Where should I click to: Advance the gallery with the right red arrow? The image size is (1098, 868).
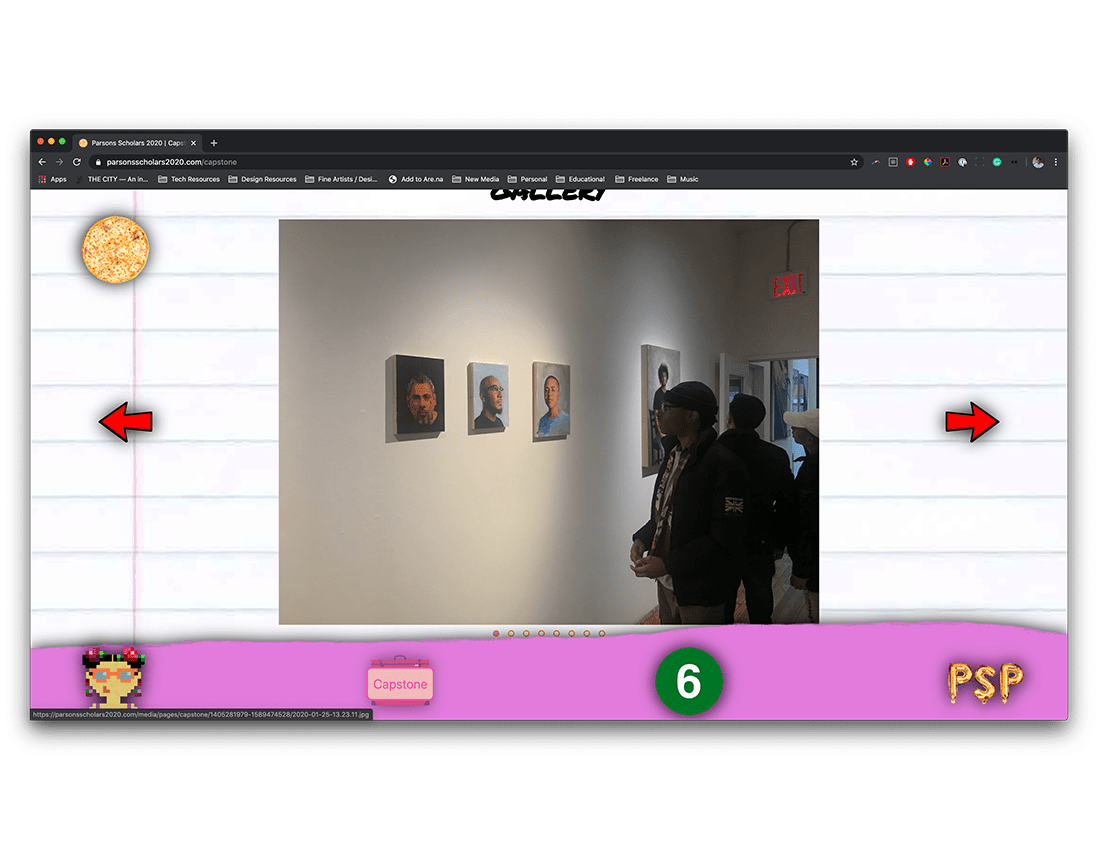[972, 421]
